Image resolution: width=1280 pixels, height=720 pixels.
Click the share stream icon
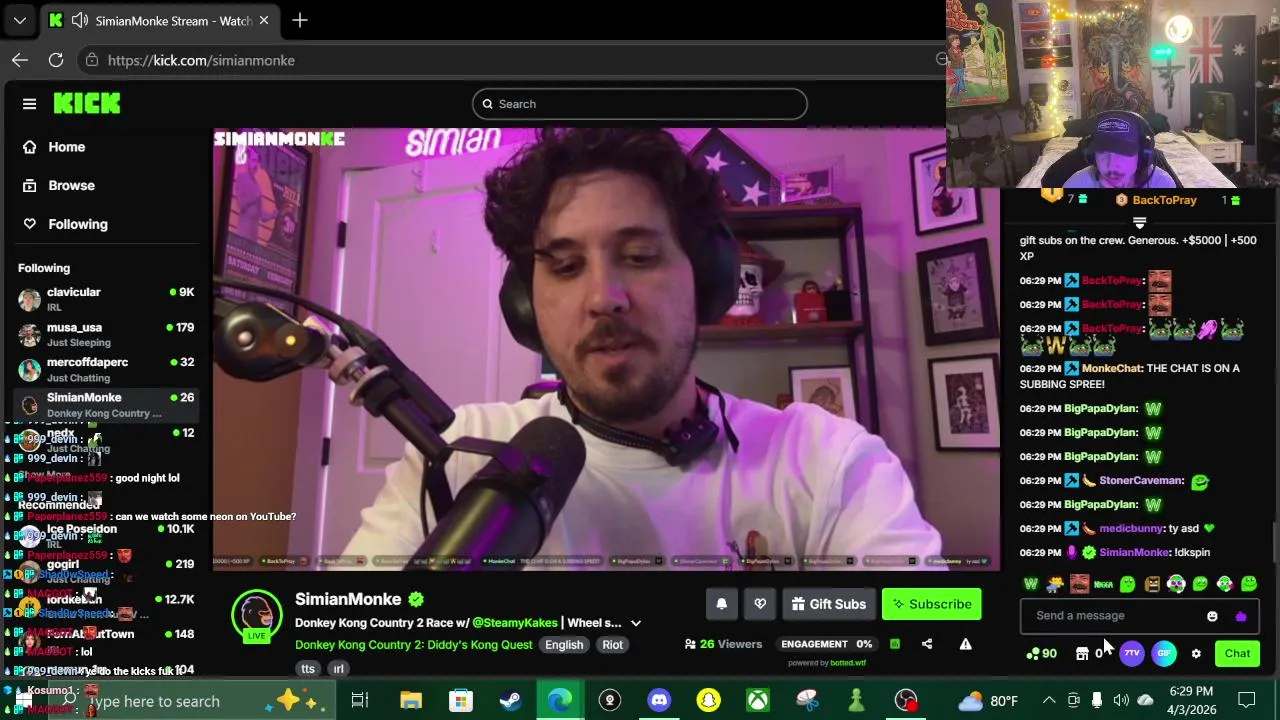(927, 644)
